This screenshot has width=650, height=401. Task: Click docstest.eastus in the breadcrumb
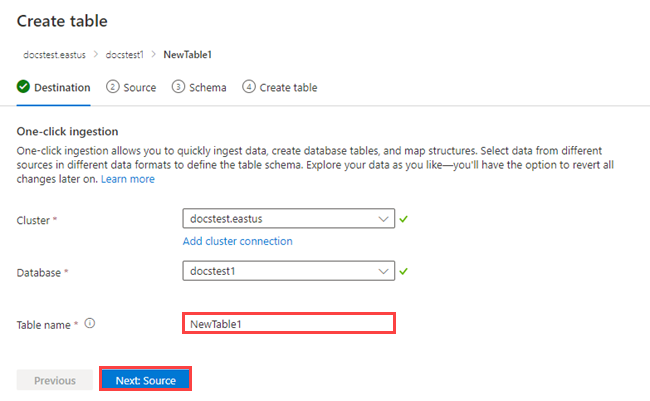[x=50, y=56]
